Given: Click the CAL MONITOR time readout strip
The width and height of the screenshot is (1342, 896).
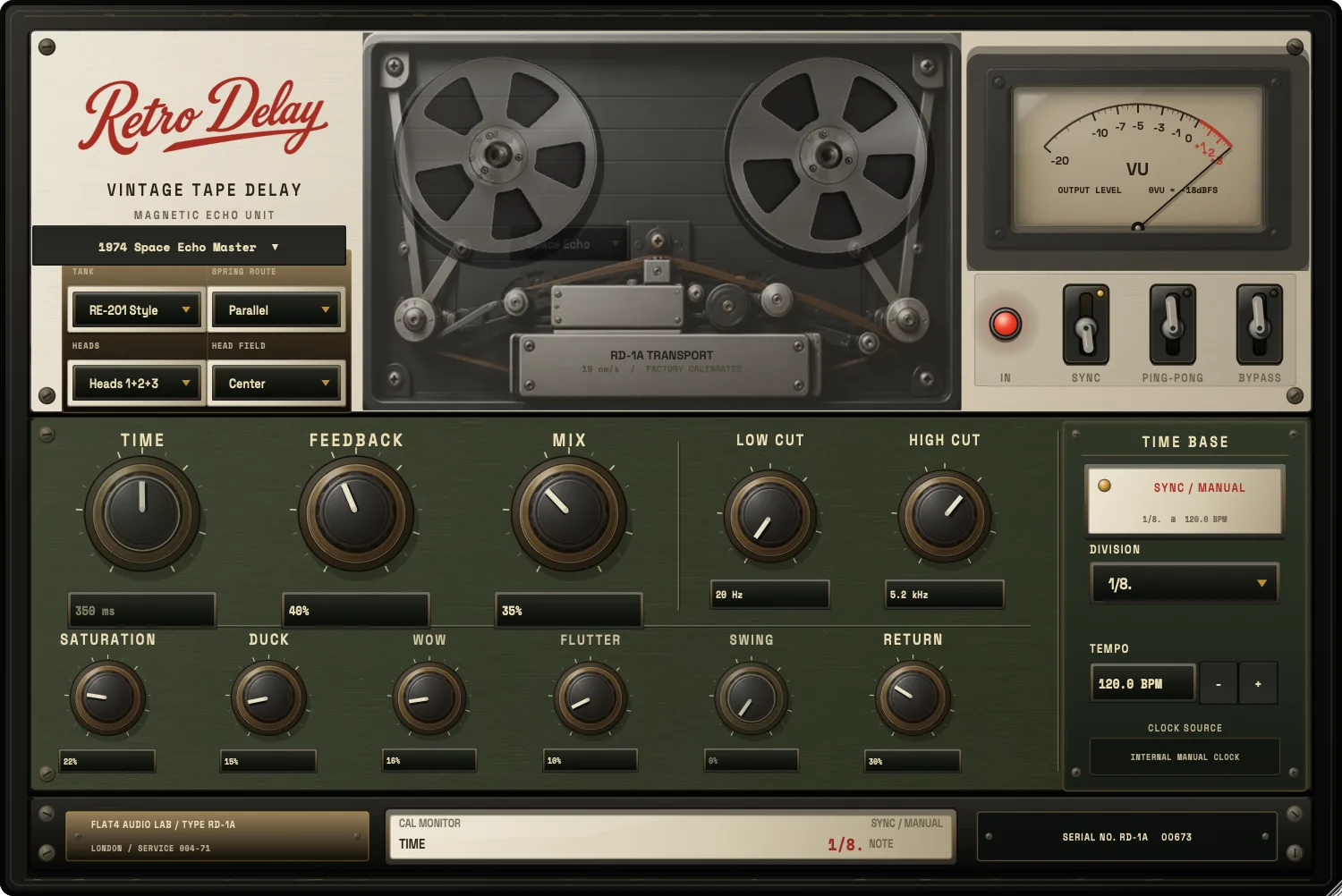Looking at the screenshot, I should pos(671,835).
